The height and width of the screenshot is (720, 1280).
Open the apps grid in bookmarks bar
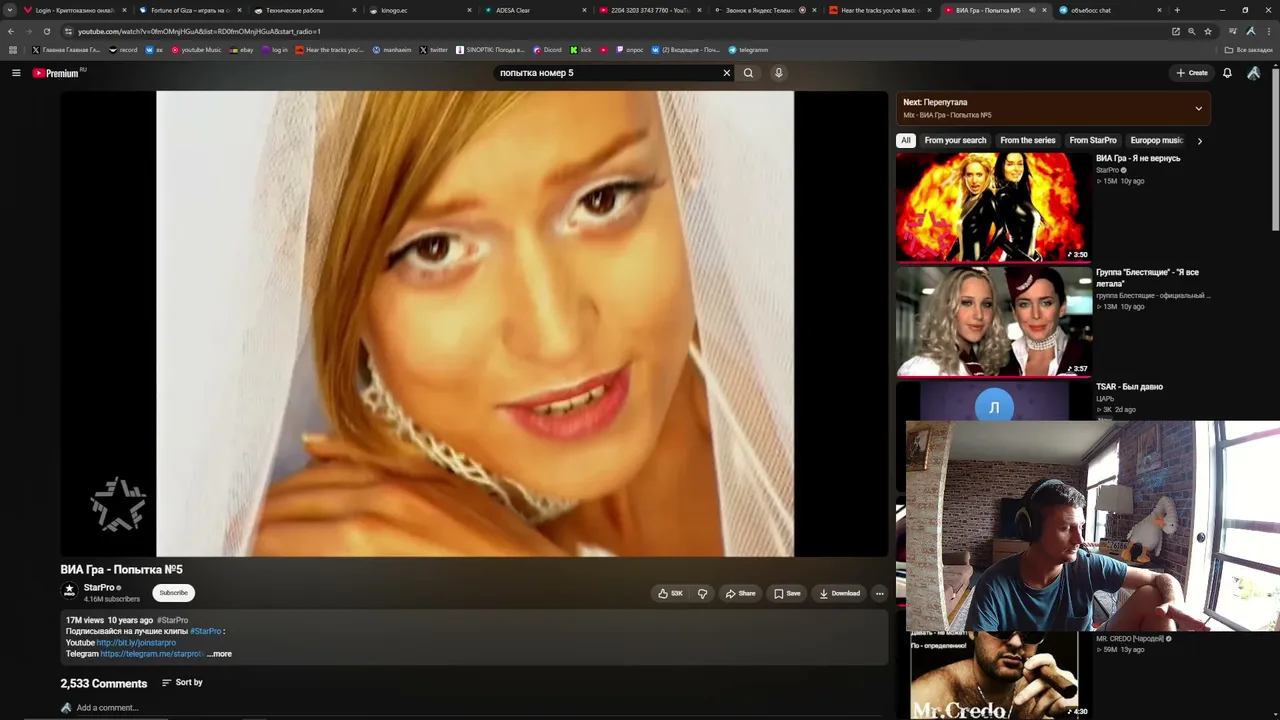(13, 50)
